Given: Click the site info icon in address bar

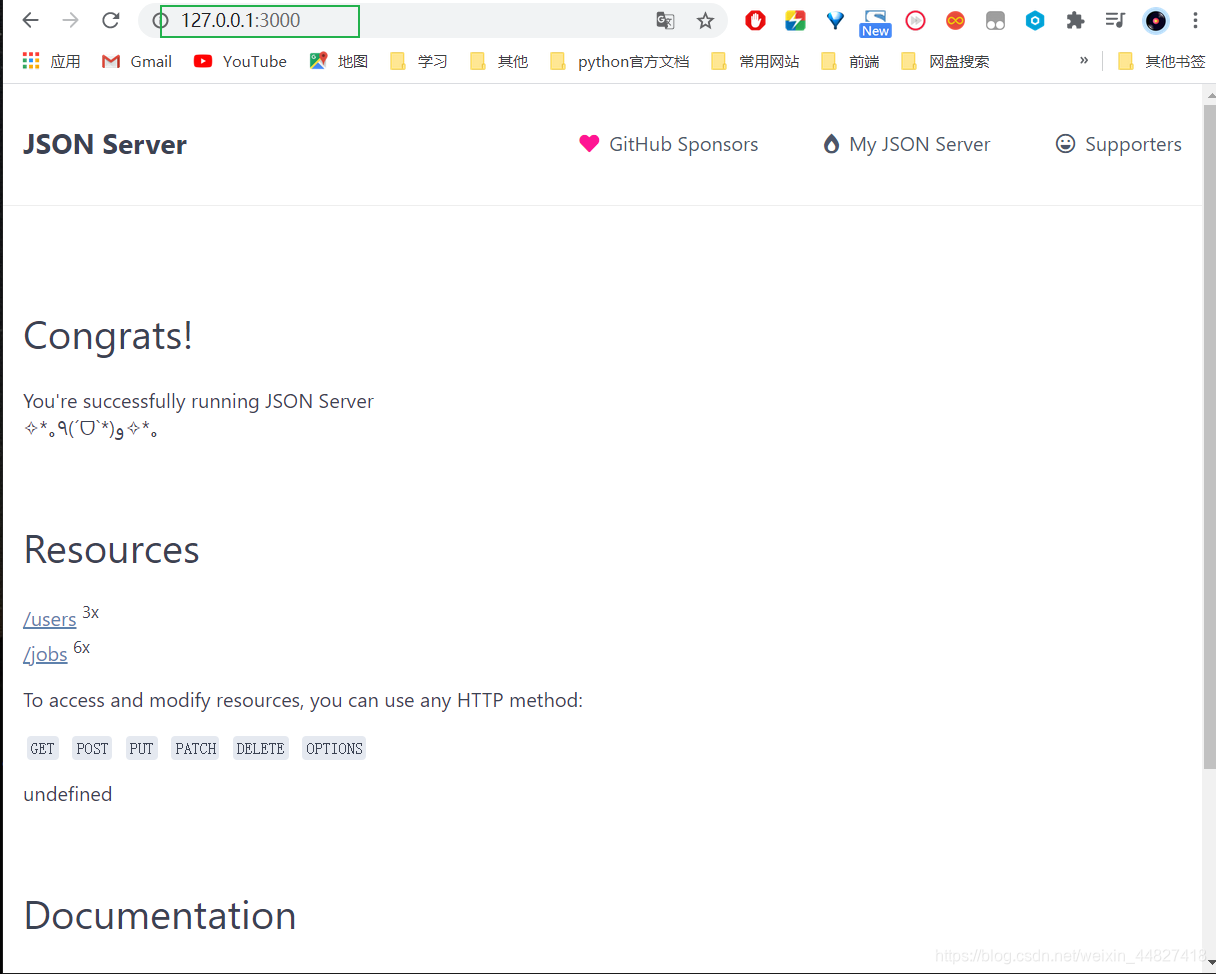Looking at the screenshot, I should coord(160,21).
